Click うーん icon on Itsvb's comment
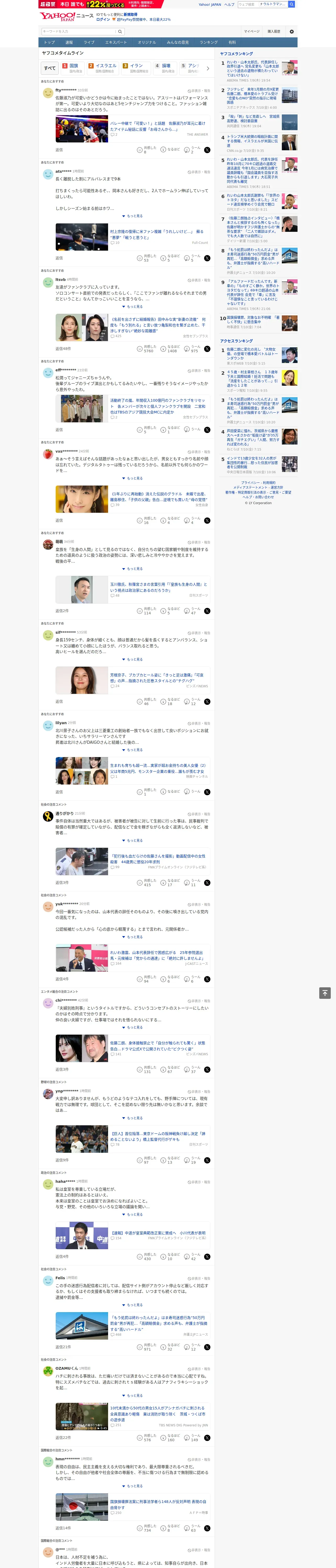336x1568 pixels. pos(187,349)
